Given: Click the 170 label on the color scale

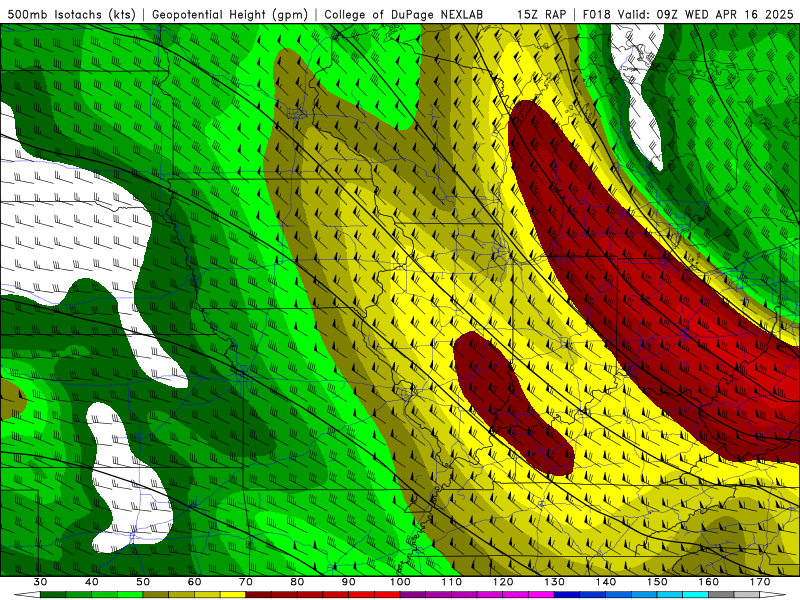Looking at the screenshot, I should 760,582.
